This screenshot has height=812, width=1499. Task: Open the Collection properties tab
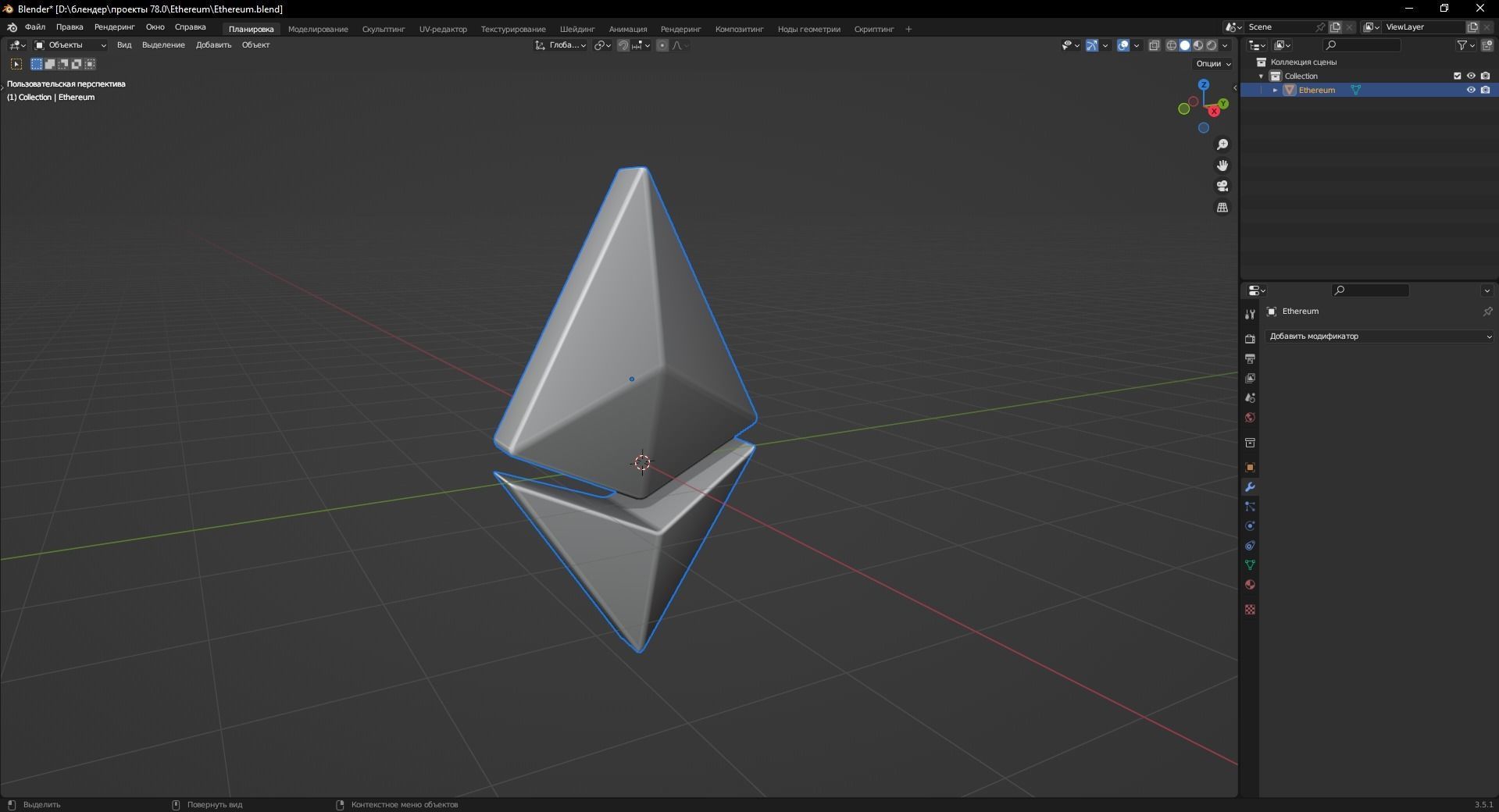1250,443
